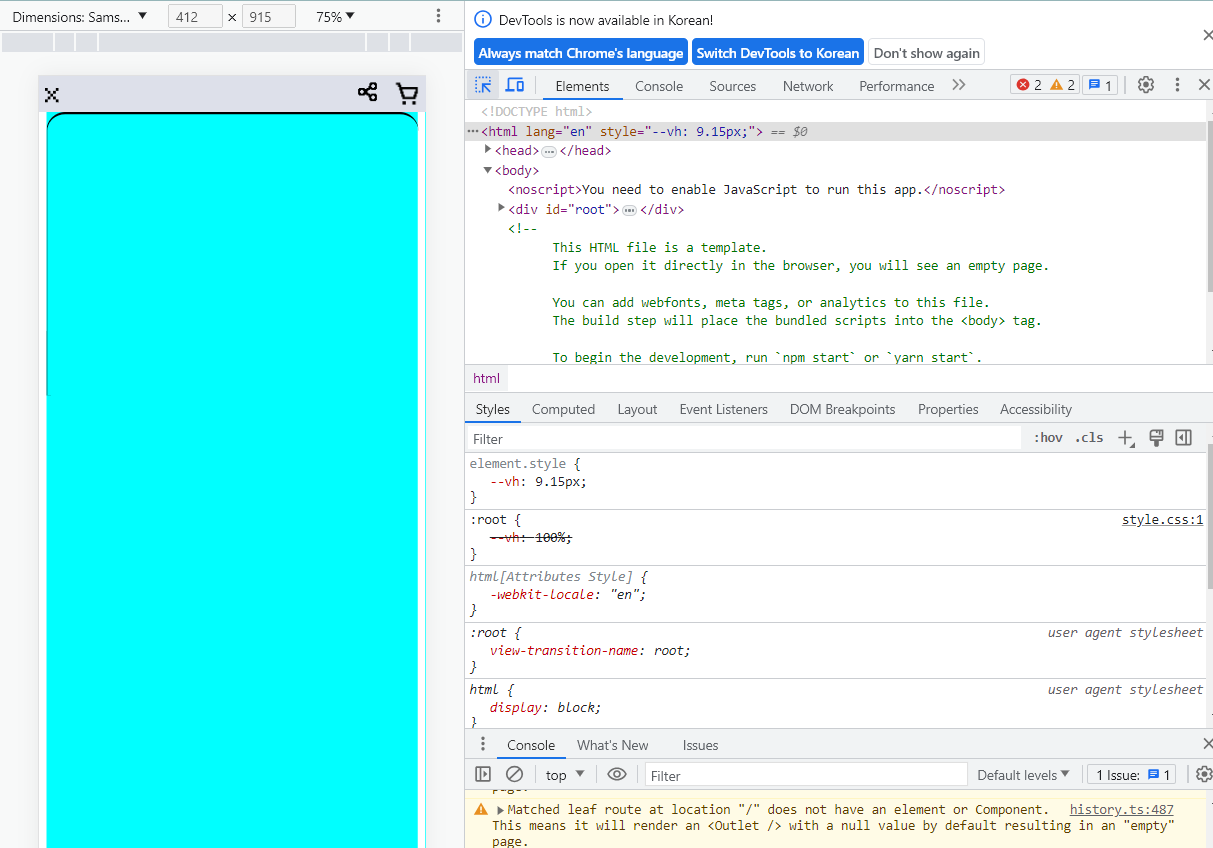Click viewport width 412 field
Screen dimensions: 1213x848
pos(195,17)
